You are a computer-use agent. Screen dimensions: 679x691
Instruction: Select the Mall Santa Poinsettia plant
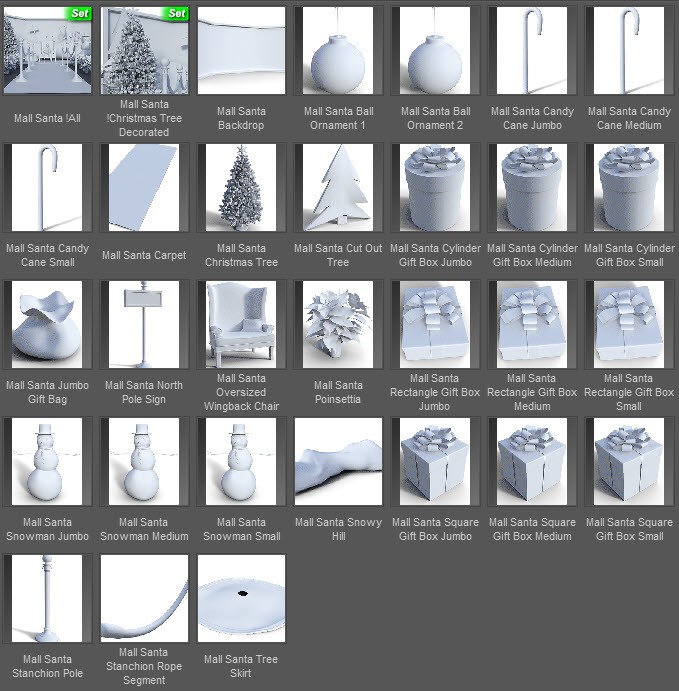(338, 324)
